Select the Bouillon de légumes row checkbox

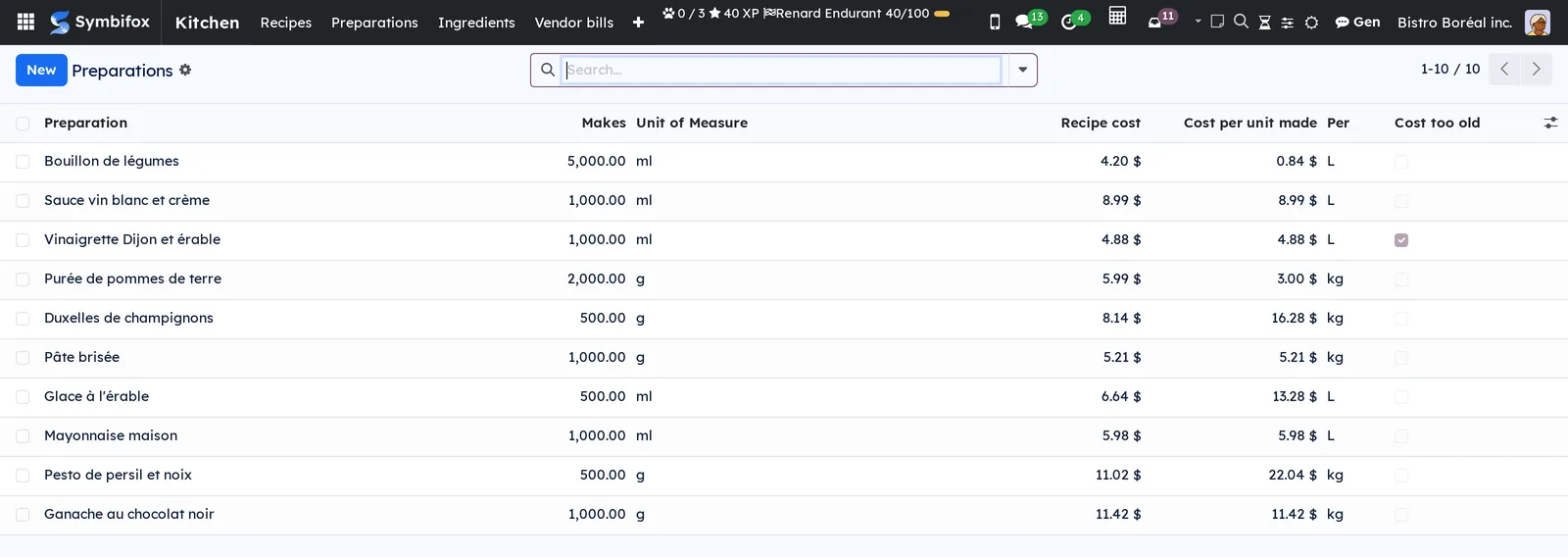[x=23, y=162]
